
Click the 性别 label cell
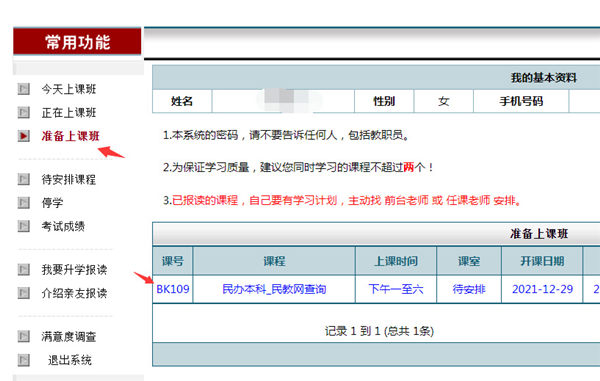click(x=384, y=101)
